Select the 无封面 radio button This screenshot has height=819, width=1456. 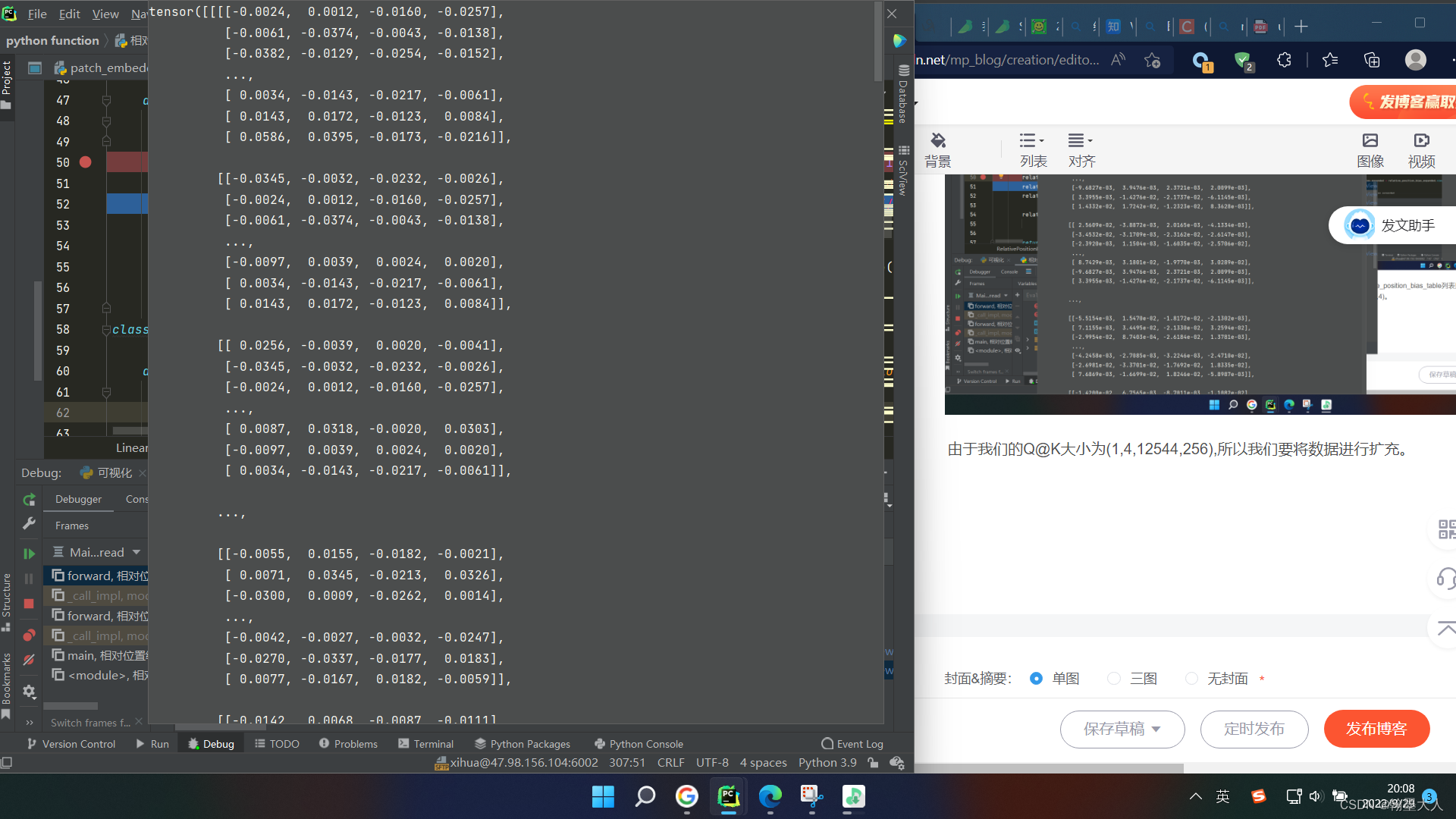point(1191,679)
